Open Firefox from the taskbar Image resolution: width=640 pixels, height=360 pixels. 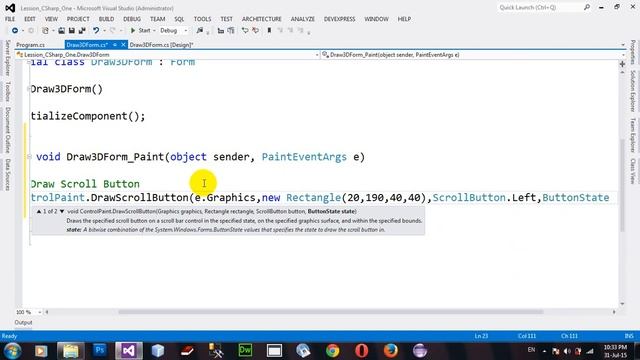click(x=391, y=350)
